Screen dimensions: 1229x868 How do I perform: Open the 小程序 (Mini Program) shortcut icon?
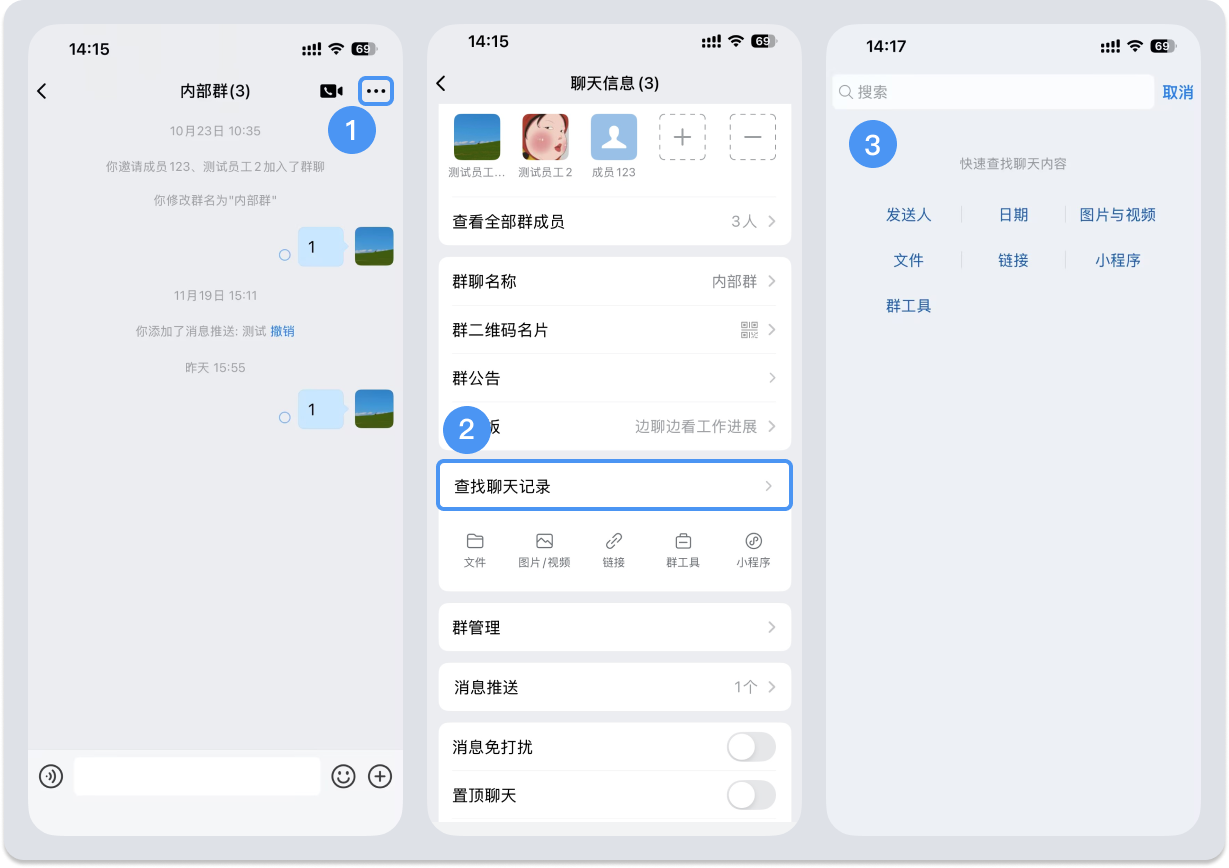coord(752,549)
